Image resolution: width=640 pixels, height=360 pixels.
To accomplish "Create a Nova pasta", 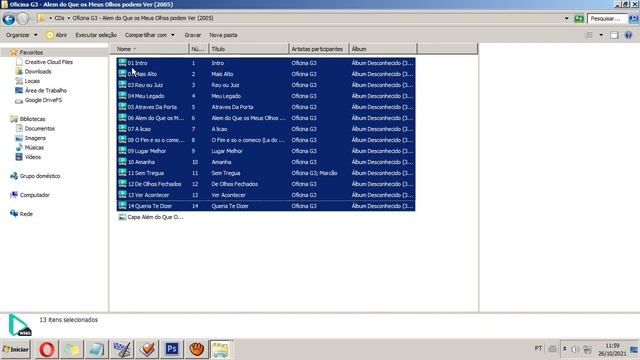I will point(223,35).
